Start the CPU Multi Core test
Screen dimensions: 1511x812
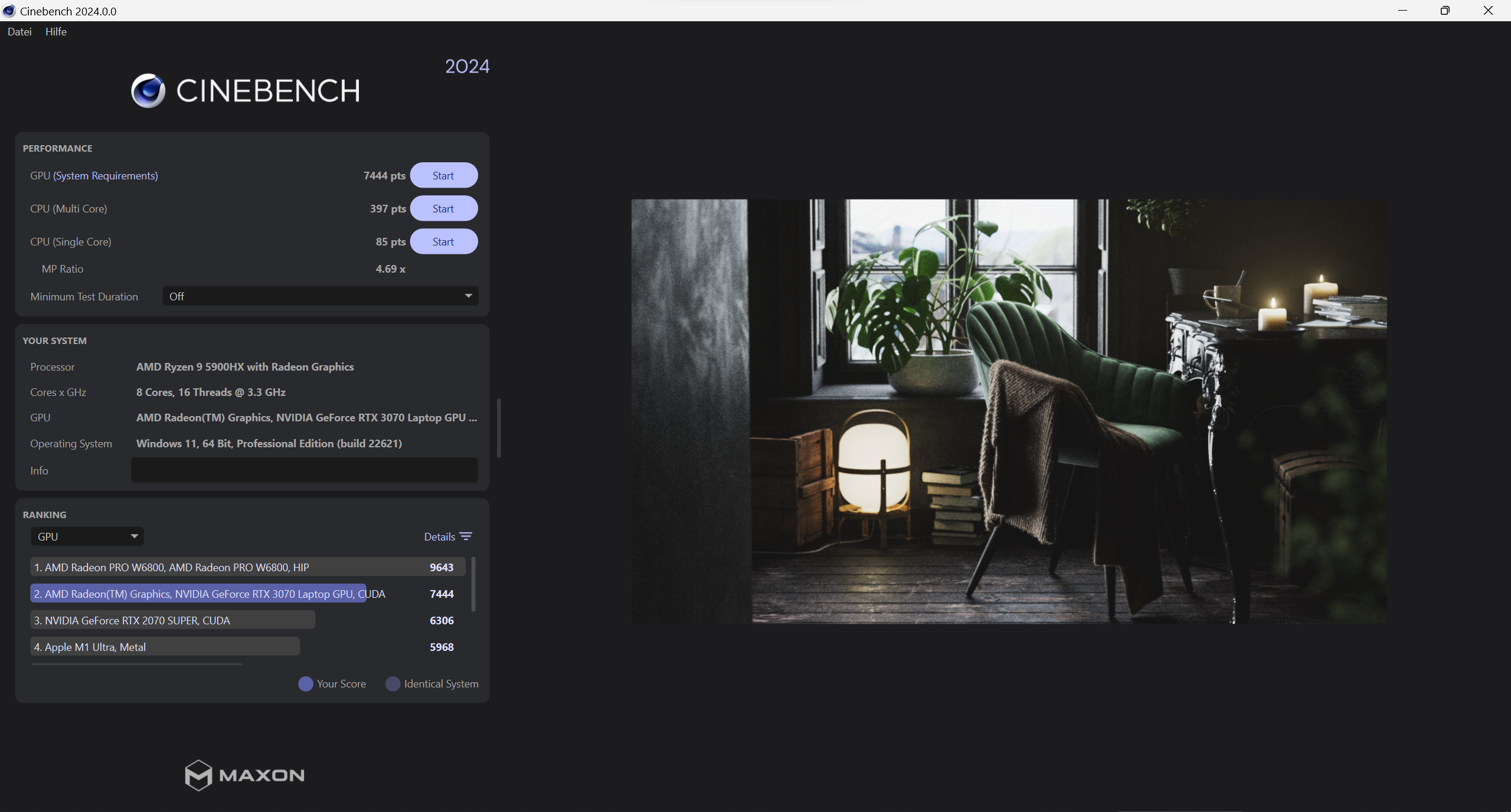pyautogui.click(x=443, y=209)
